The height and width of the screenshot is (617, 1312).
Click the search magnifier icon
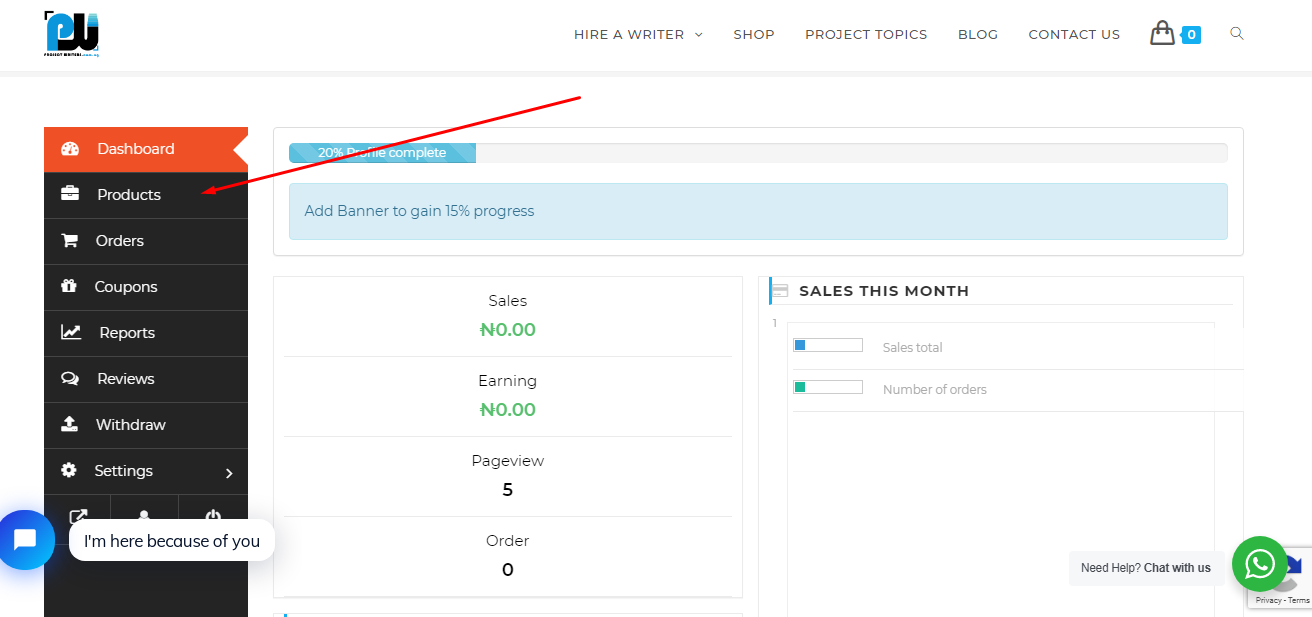tap(1237, 33)
